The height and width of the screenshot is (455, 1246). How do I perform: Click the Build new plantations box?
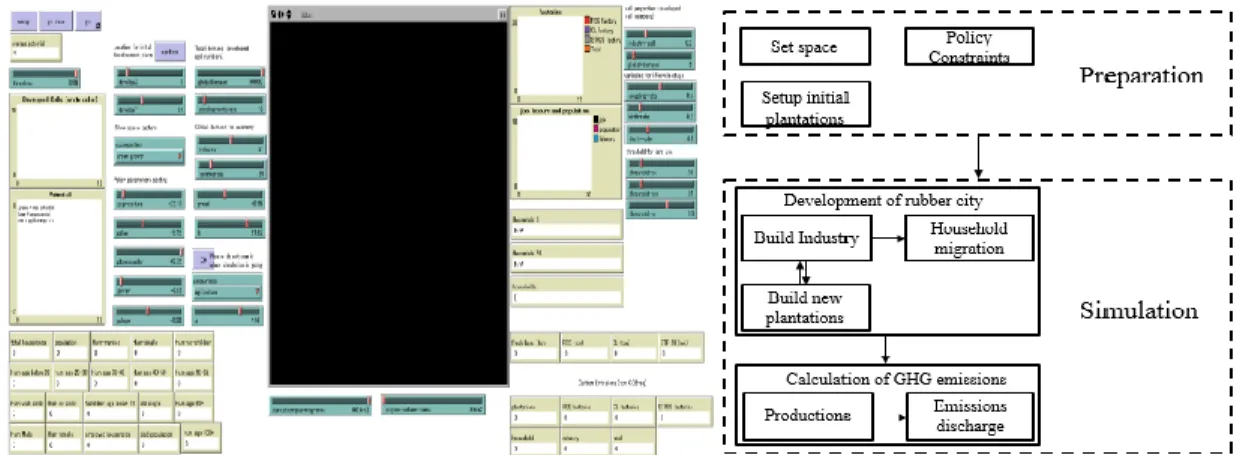click(808, 308)
